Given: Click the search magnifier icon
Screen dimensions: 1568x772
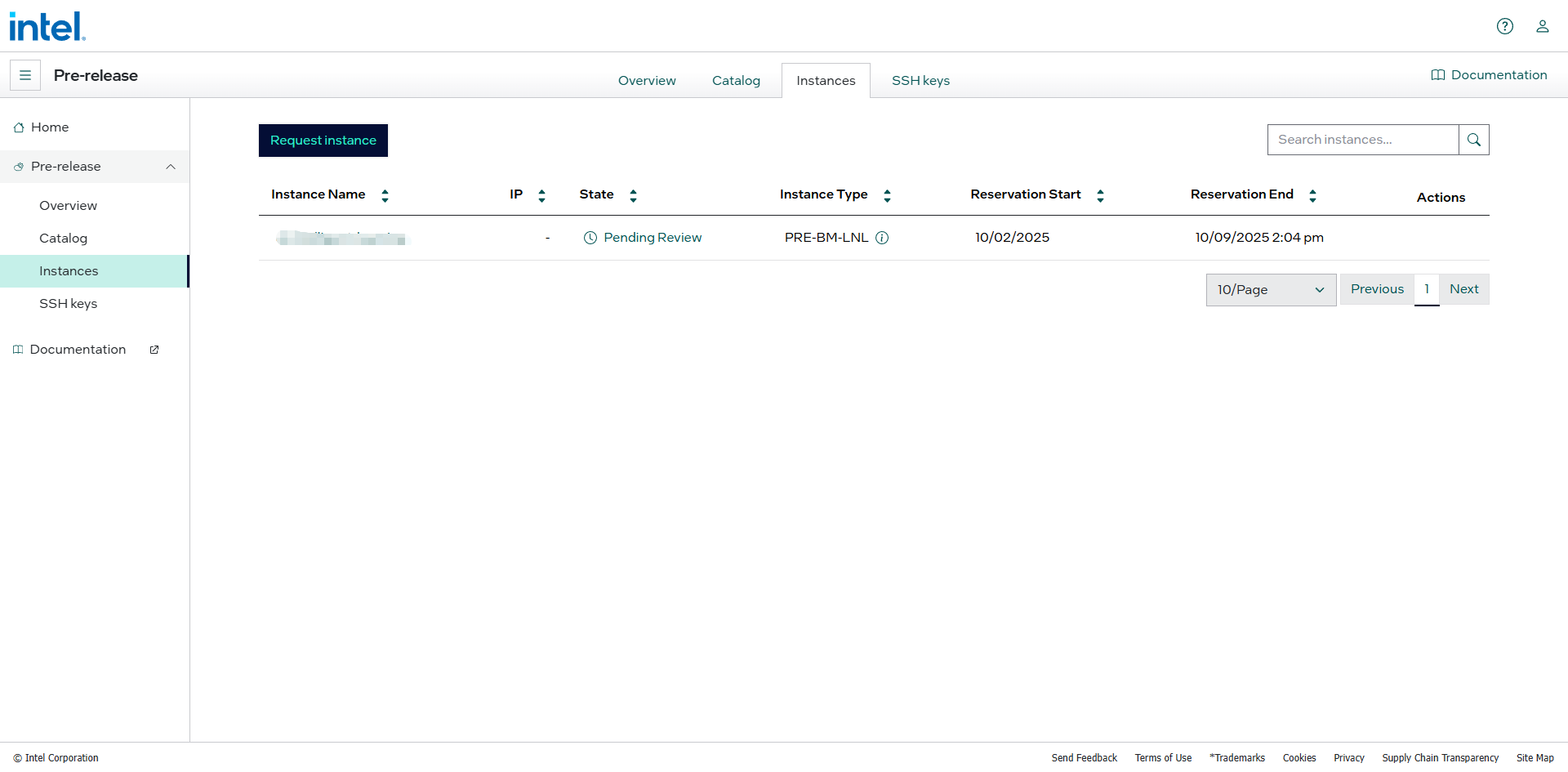Looking at the screenshot, I should click(1473, 140).
